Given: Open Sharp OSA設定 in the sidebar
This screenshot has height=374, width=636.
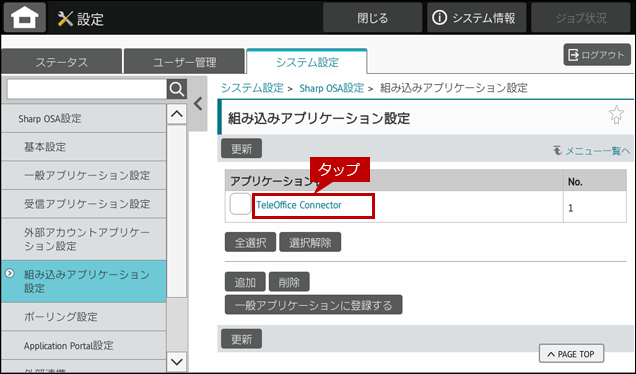Looking at the screenshot, I should pos(84,118).
